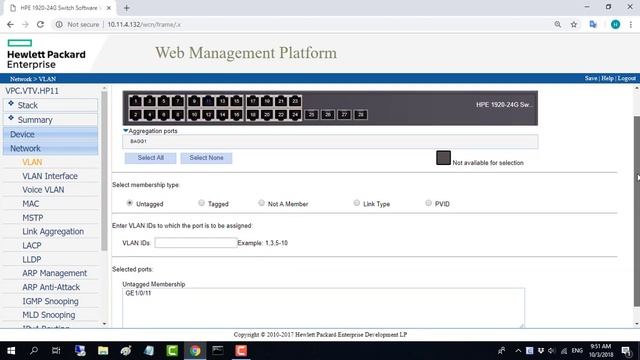Open Chrome's three-dot menu
Screen dimensions: 640x360
631,24
